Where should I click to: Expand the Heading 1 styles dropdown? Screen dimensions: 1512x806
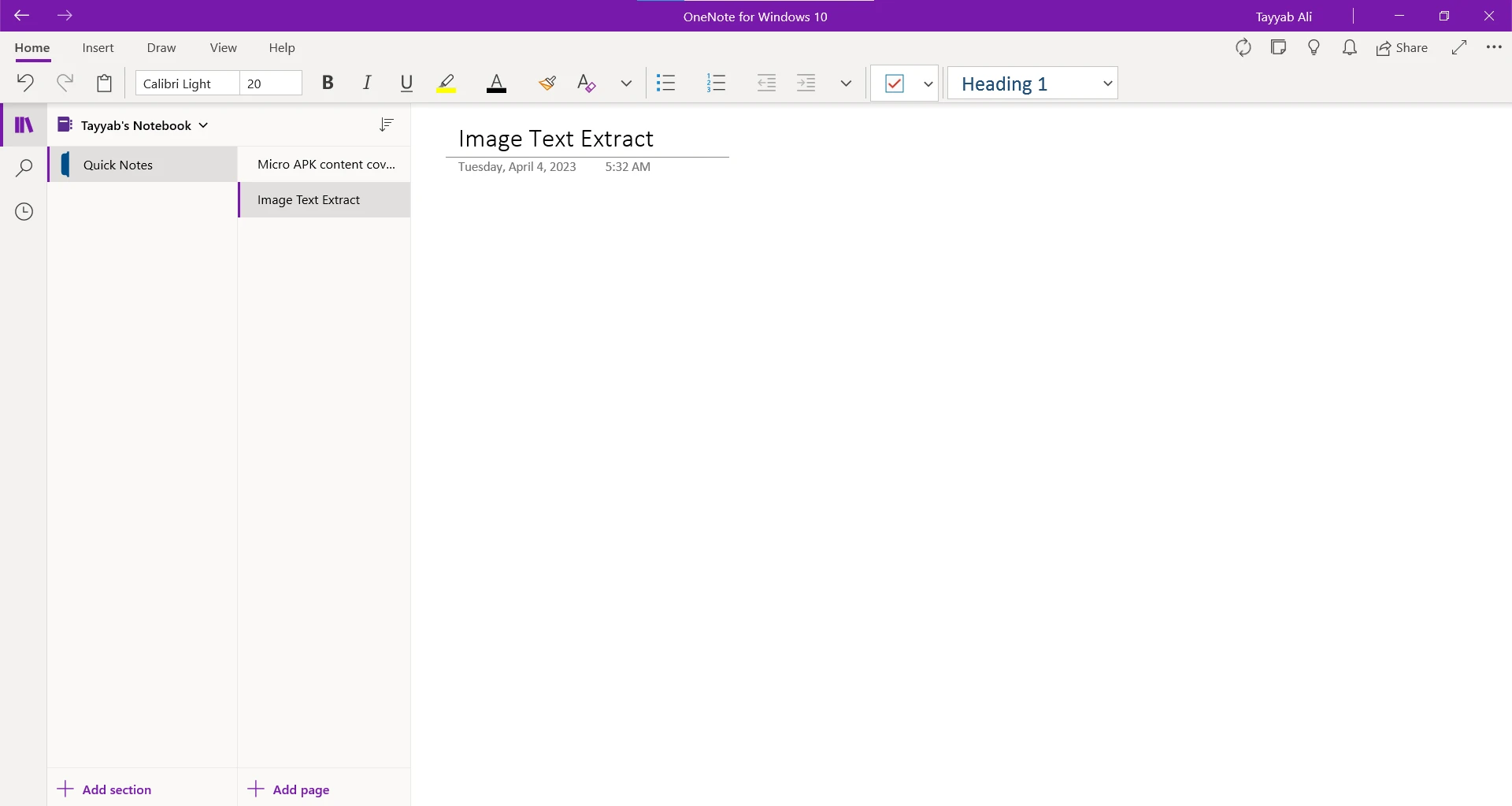pos(1106,84)
